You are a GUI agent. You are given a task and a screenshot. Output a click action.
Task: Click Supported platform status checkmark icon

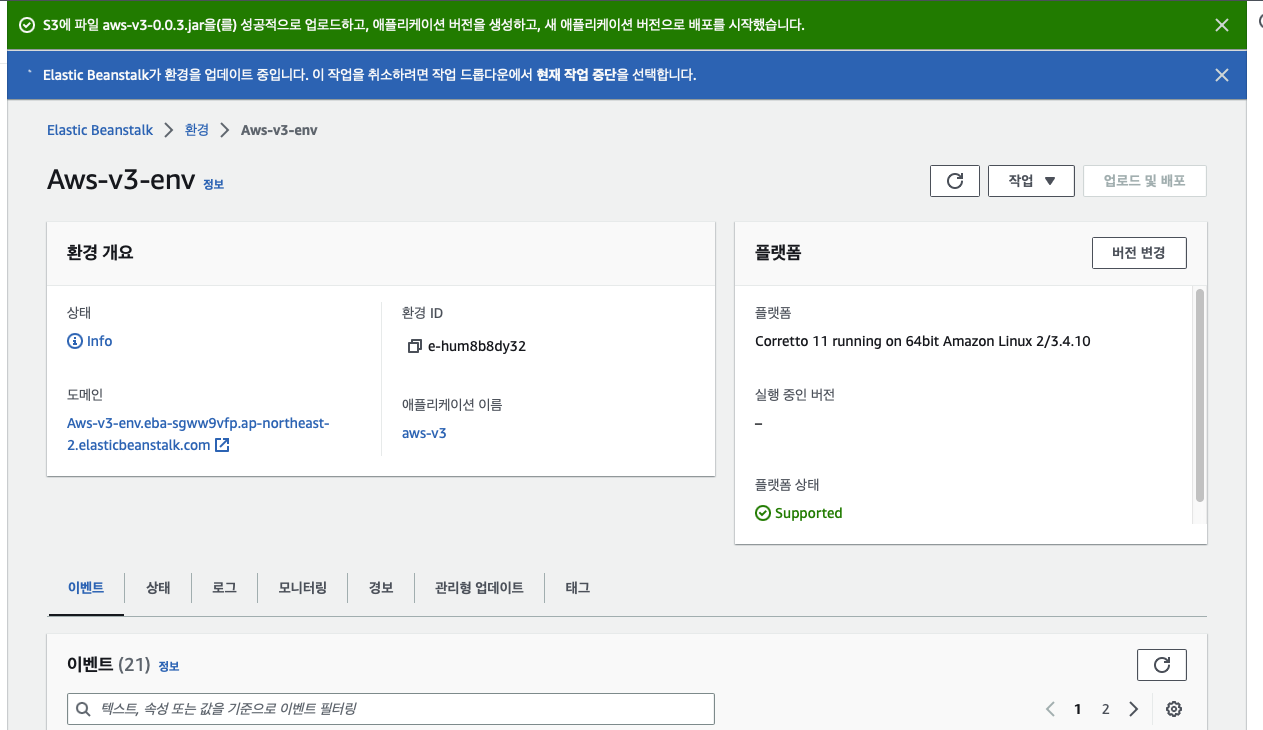tap(763, 513)
